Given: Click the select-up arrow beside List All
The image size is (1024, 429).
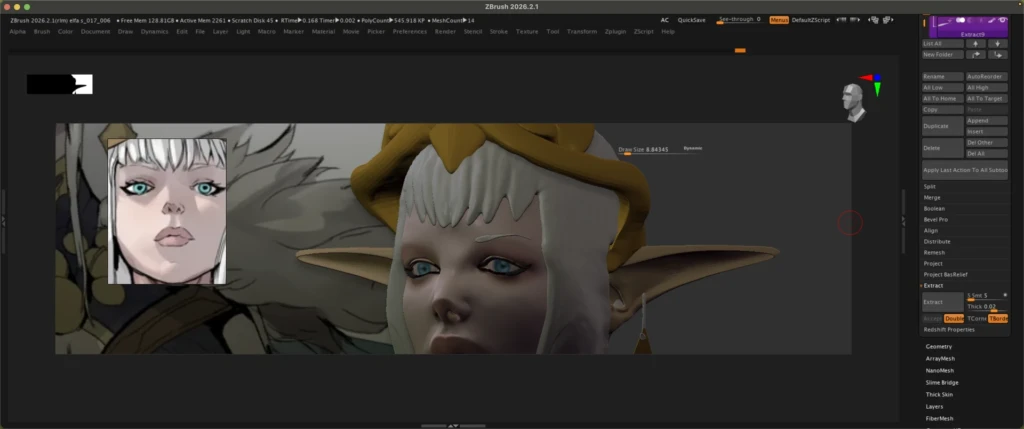Looking at the screenshot, I should [x=976, y=44].
